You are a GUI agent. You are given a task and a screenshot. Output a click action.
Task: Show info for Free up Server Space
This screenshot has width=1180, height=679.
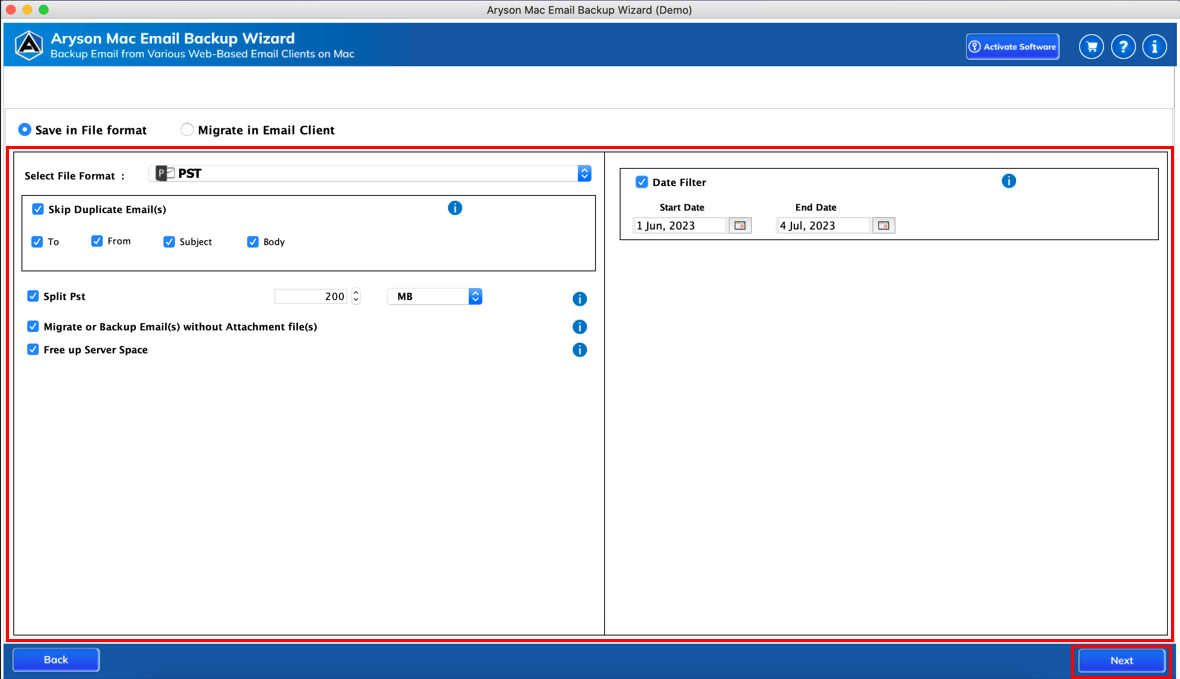pos(579,350)
